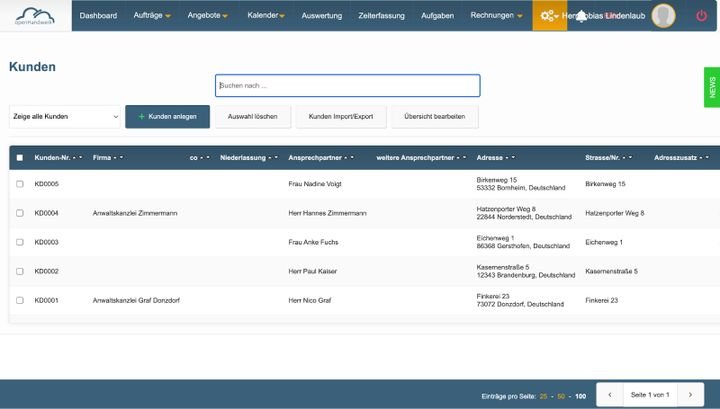Expand the Zeige alle Kunden dropdown

coord(65,117)
